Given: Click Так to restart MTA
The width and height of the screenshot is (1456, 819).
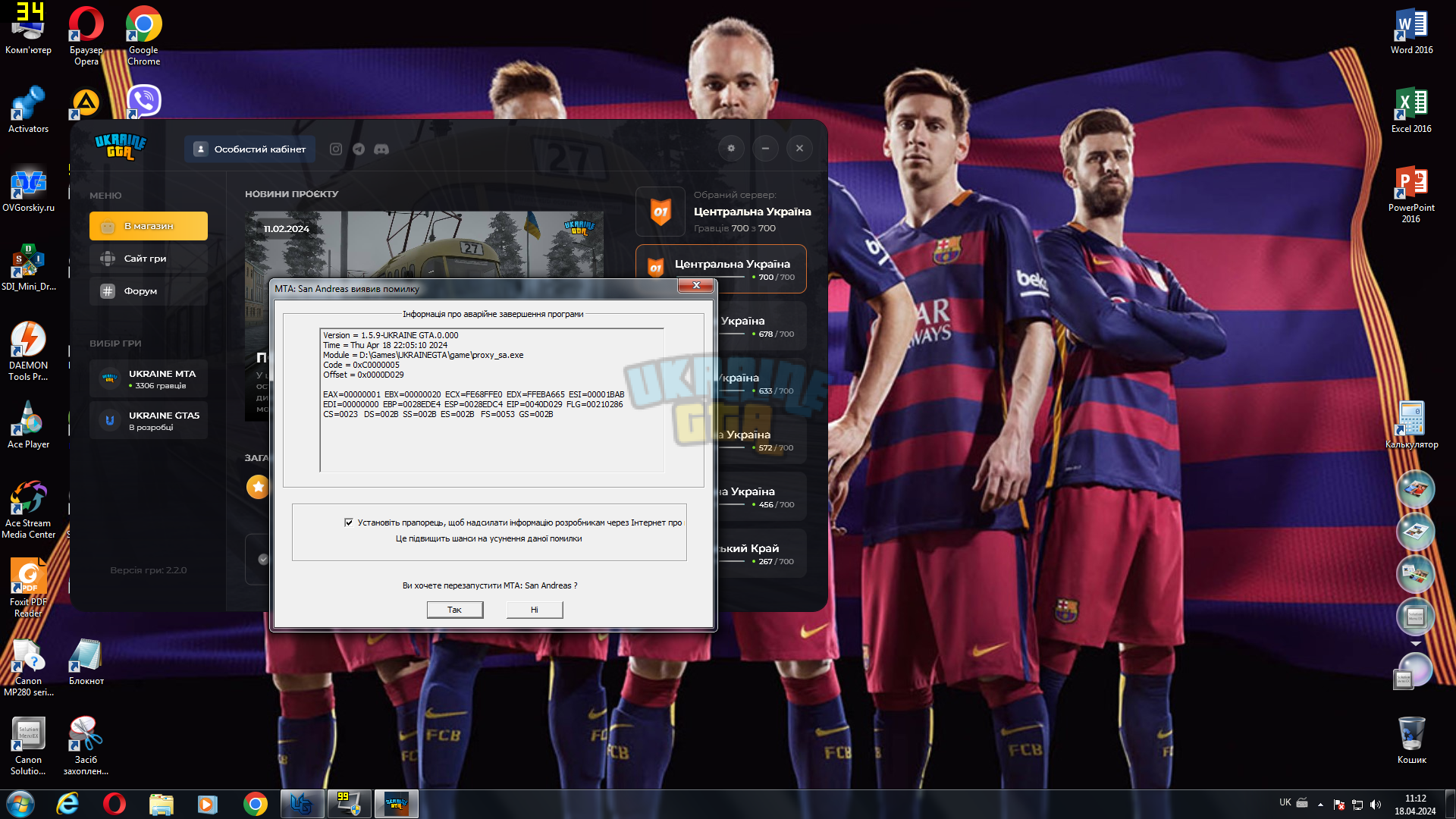Looking at the screenshot, I should (x=455, y=610).
